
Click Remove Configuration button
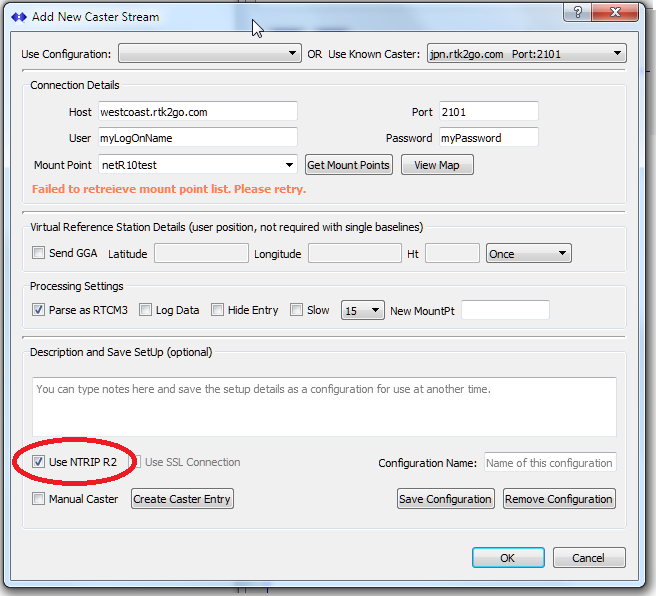click(x=559, y=499)
